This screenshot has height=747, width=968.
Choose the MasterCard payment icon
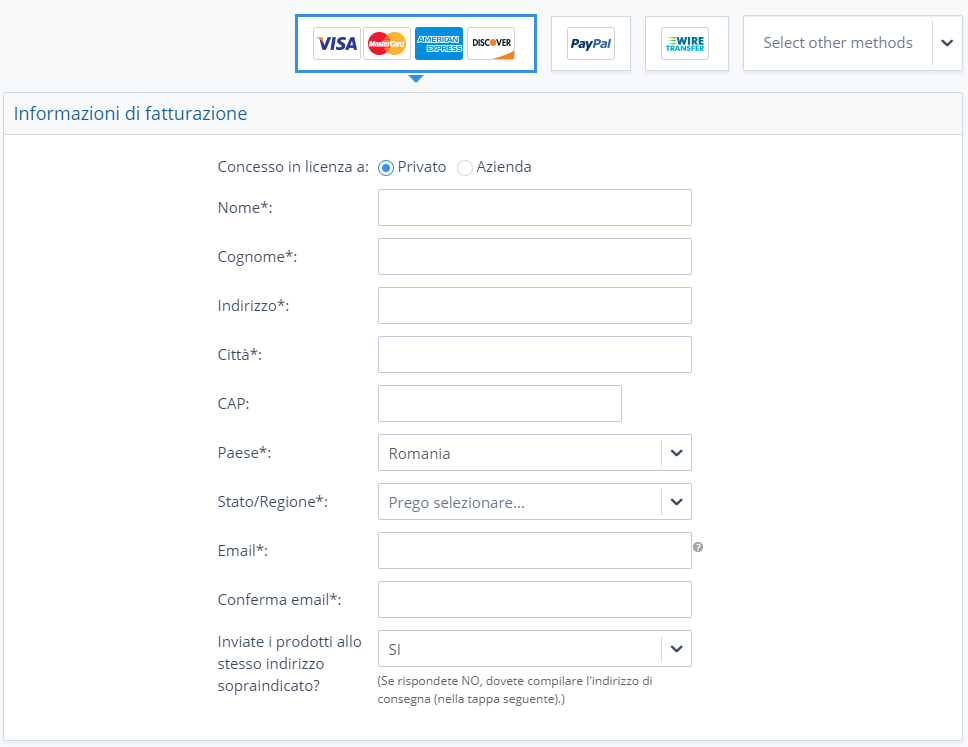(x=386, y=43)
